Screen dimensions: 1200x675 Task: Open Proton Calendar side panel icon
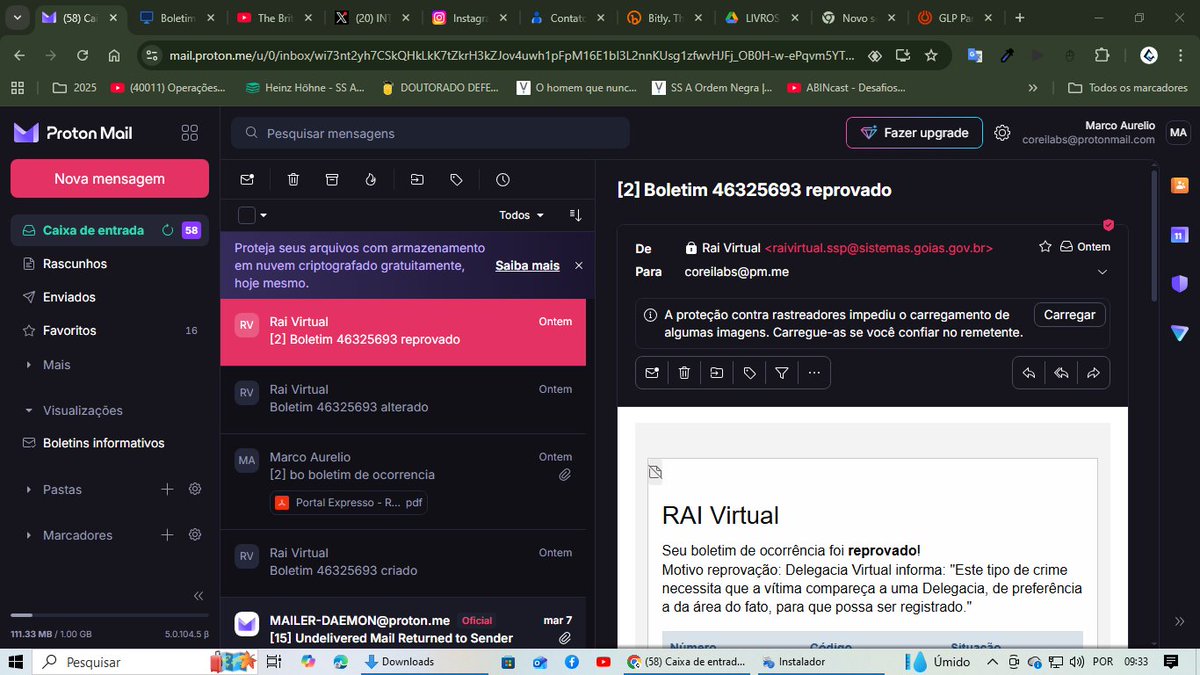(x=1180, y=235)
